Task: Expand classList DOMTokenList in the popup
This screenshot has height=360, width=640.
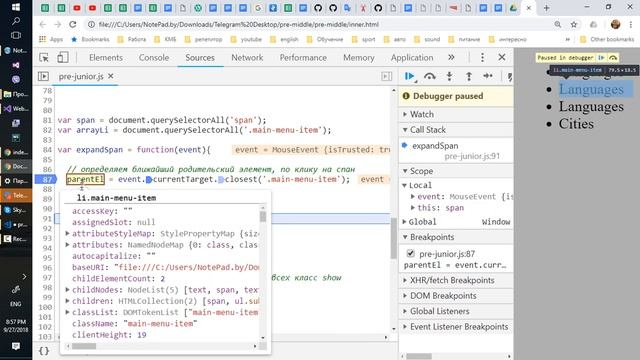Action: pos(67,312)
